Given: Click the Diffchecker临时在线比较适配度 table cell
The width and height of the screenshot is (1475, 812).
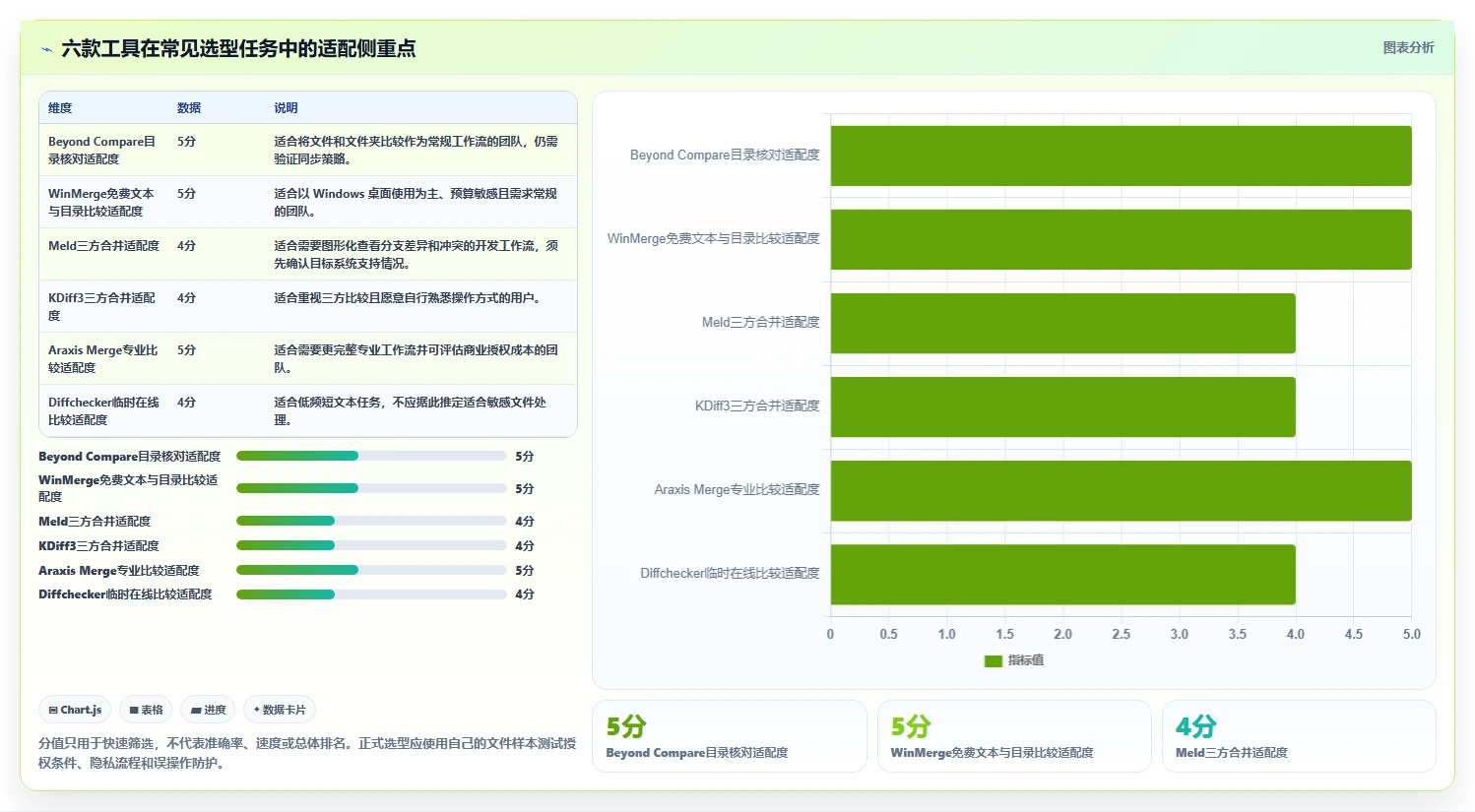Looking at the screenshot, I should [103, 410].
